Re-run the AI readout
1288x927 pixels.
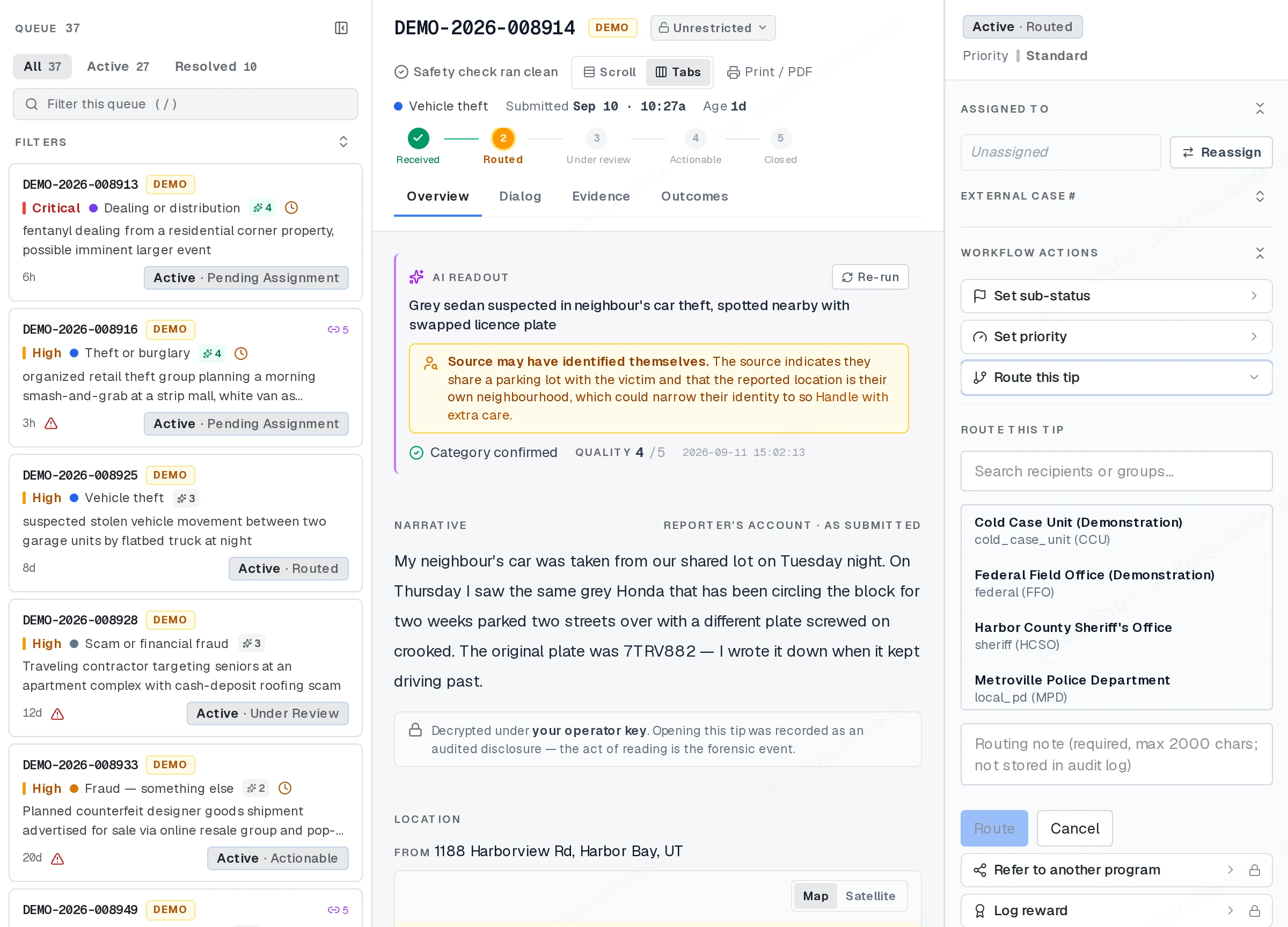click(869, 277)
